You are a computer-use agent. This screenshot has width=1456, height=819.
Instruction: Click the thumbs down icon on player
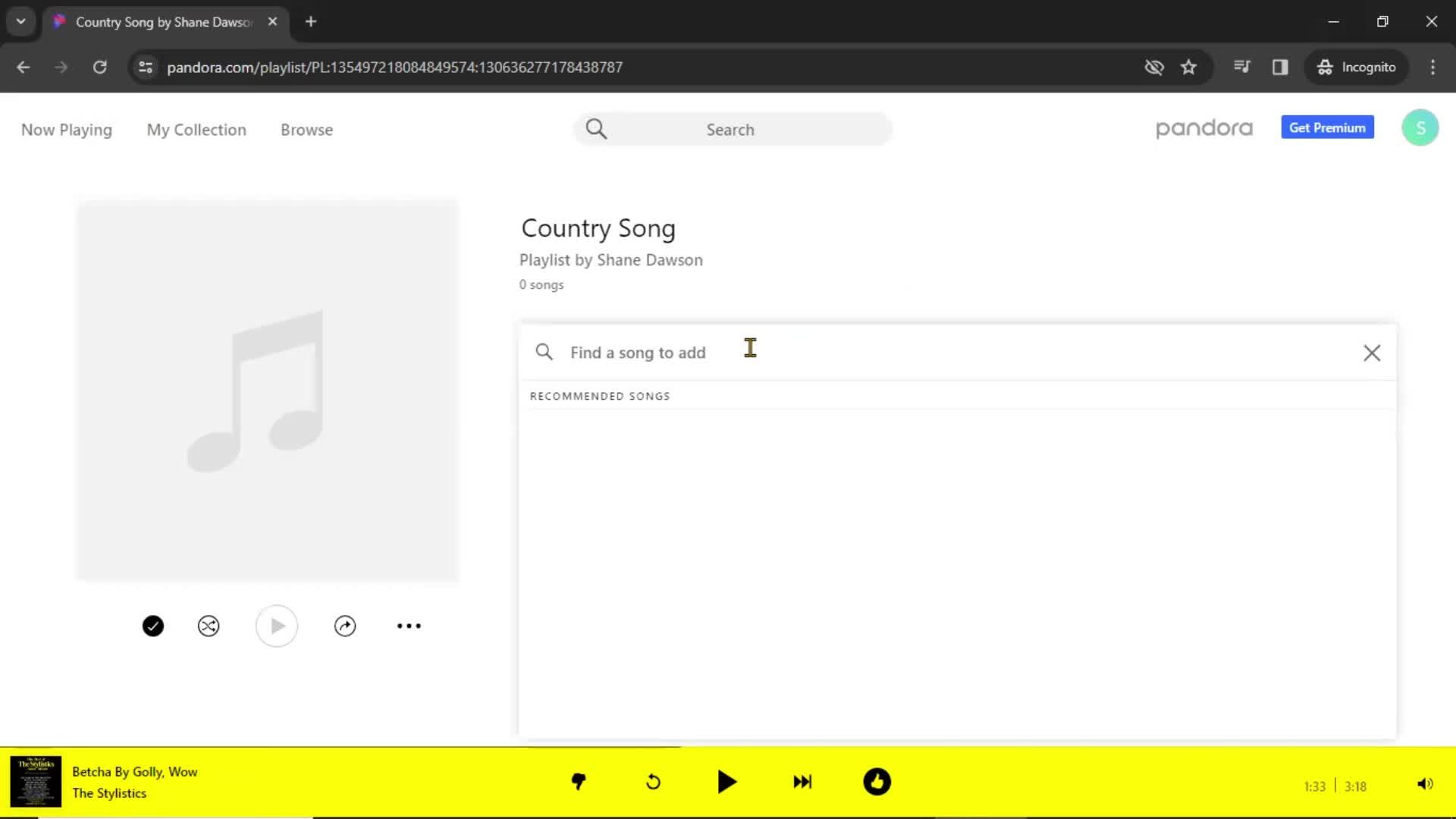click(577, 782)
